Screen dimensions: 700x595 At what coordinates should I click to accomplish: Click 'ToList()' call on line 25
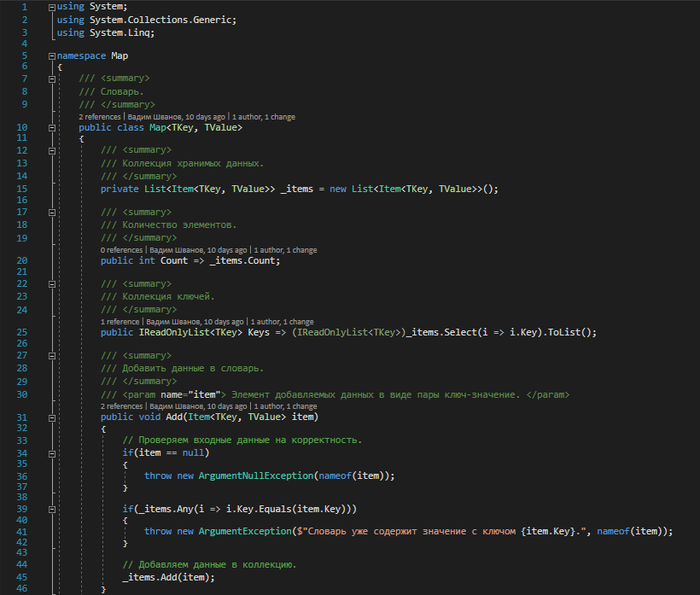point(569,333)
